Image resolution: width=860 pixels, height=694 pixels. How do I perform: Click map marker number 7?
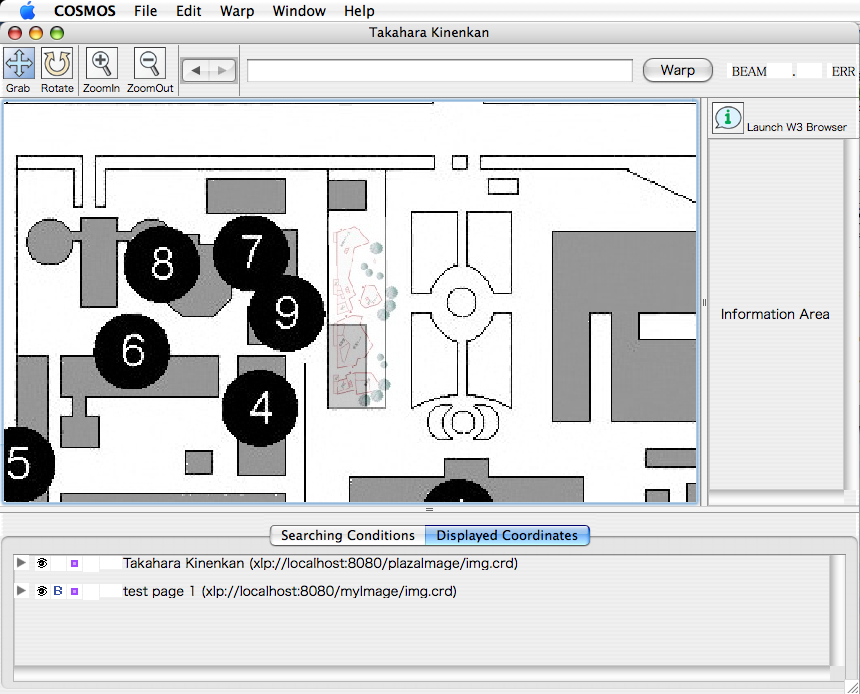[251, 253]
